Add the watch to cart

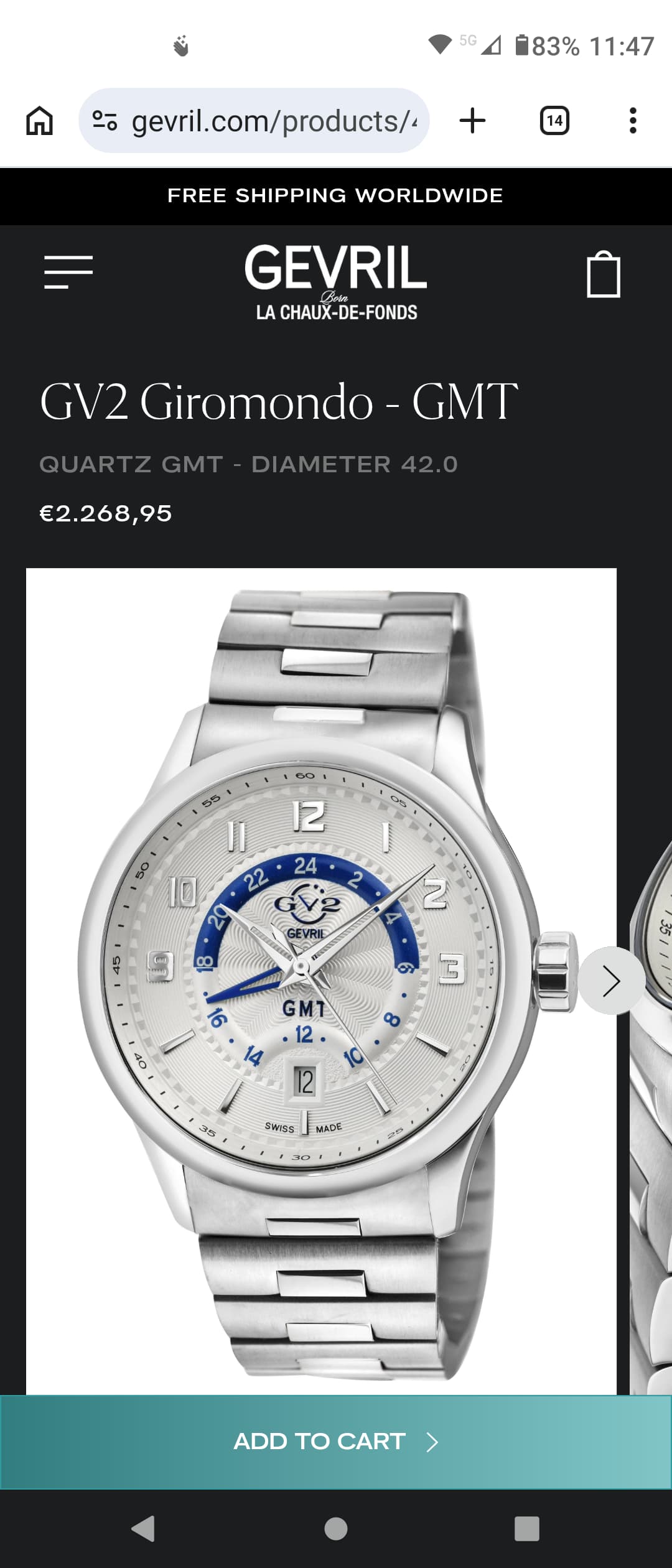click(336, 1442)
